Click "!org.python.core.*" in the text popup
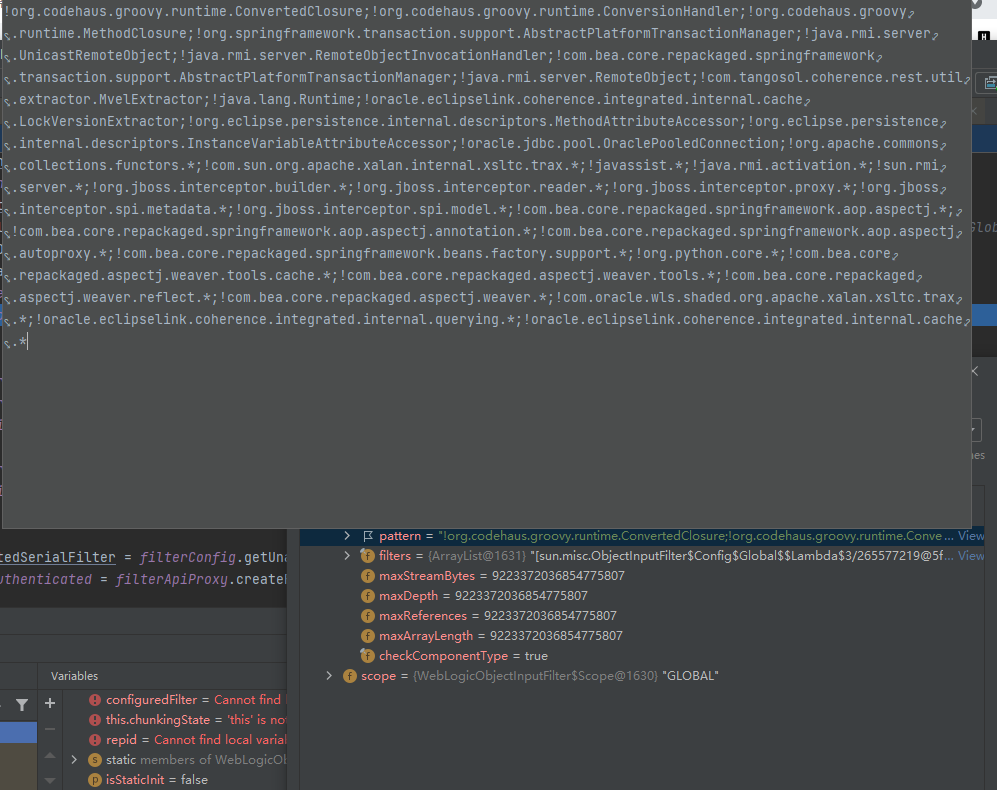 tap(707, 253)
